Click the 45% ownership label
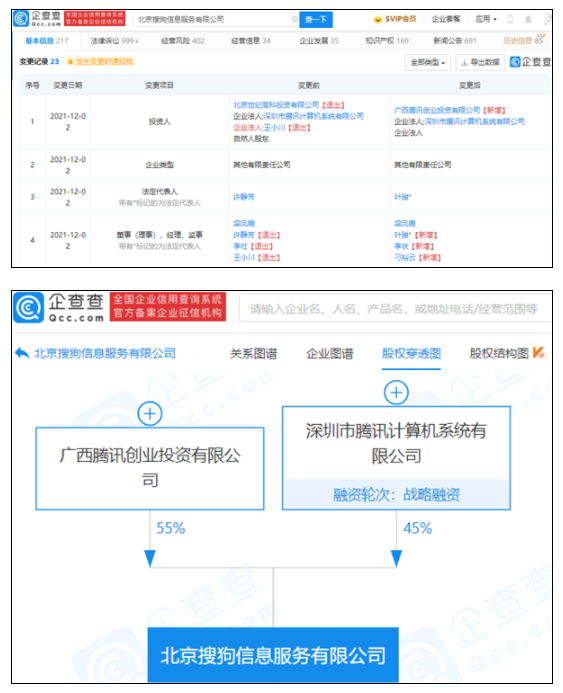 pos(417,528)
